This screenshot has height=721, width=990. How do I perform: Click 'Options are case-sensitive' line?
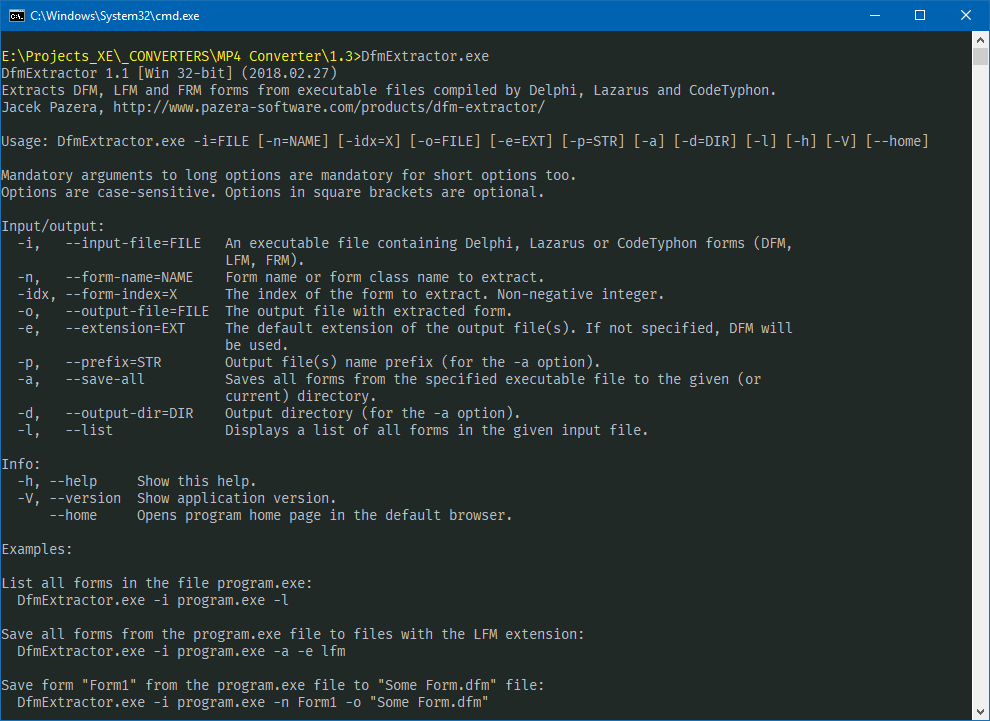click(x=273, y=193)
